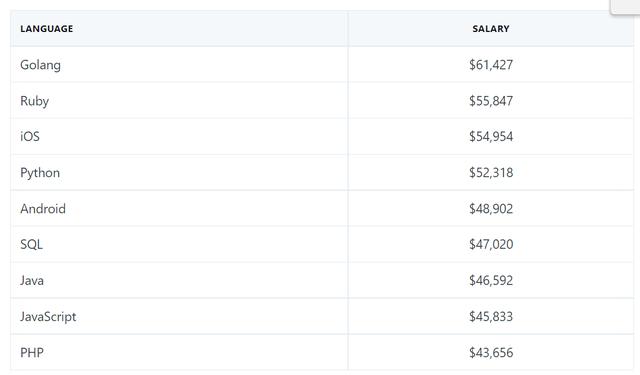
Task: Click the $48,902 salary value
Action: (x=491, y=209)
